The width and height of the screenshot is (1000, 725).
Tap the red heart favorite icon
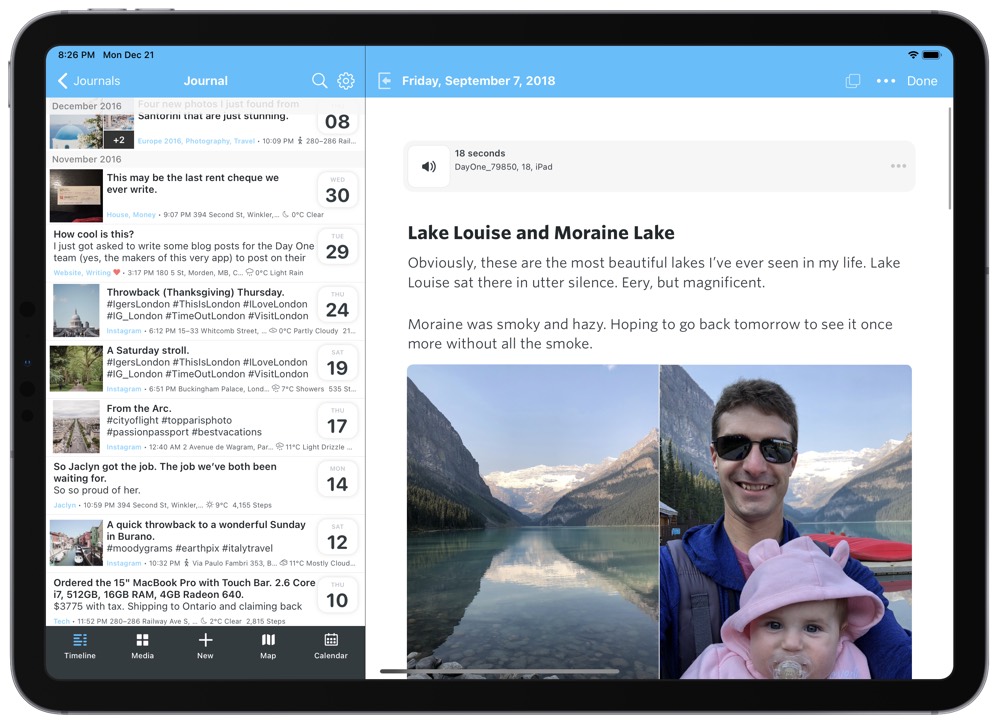coord(117,272)
